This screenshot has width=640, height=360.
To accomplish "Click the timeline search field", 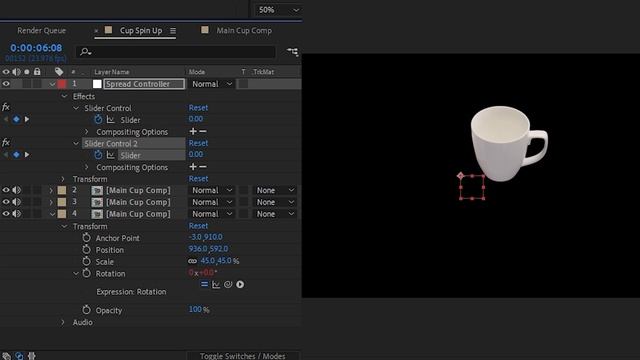I will 176,52.
